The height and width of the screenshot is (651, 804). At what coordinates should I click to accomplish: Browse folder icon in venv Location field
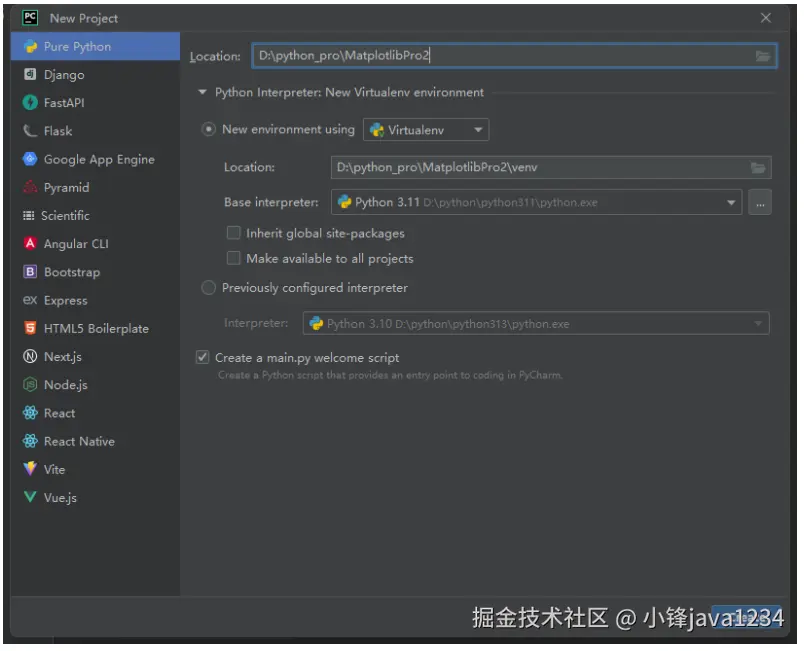pyautogui.click(x=758, y=168)
